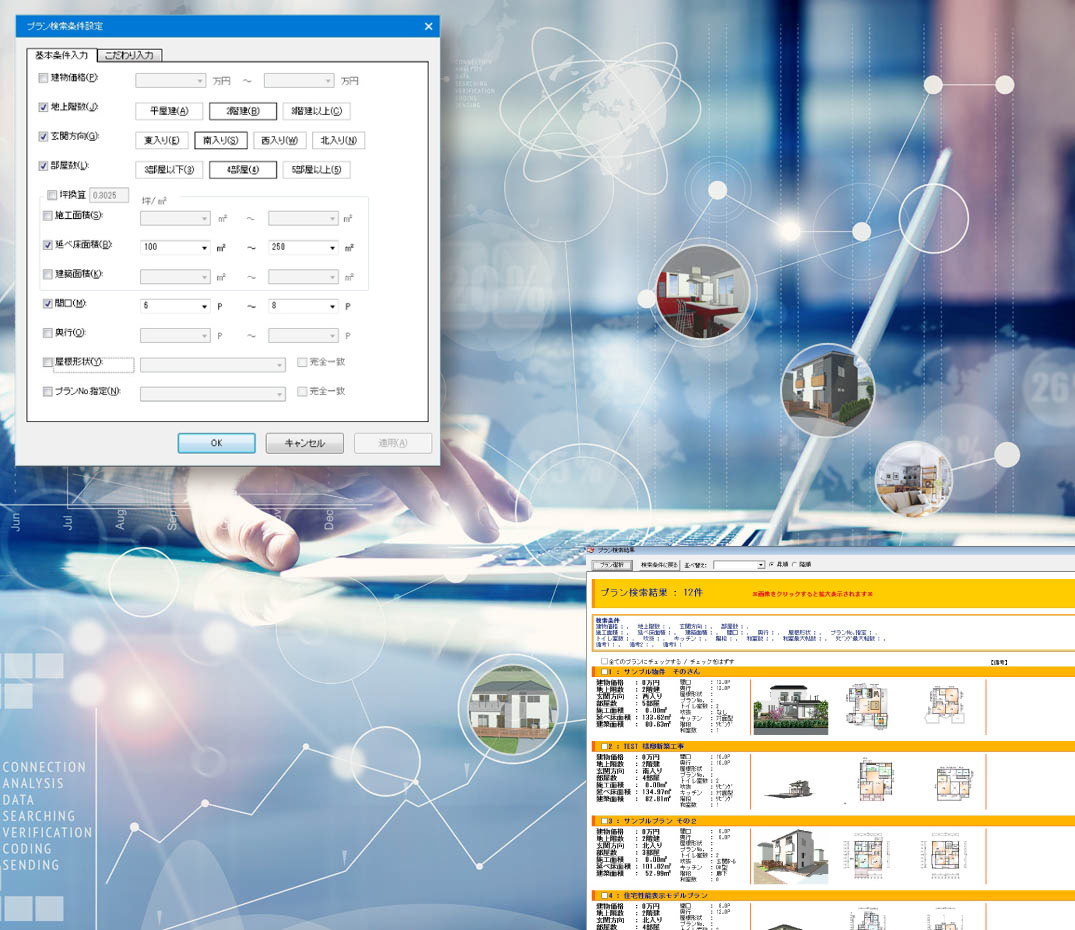The height and width of the screenshot is (930, 1075).
Task: Open the プランNo.指定 dropdown
Action: [x=213, y=394]
